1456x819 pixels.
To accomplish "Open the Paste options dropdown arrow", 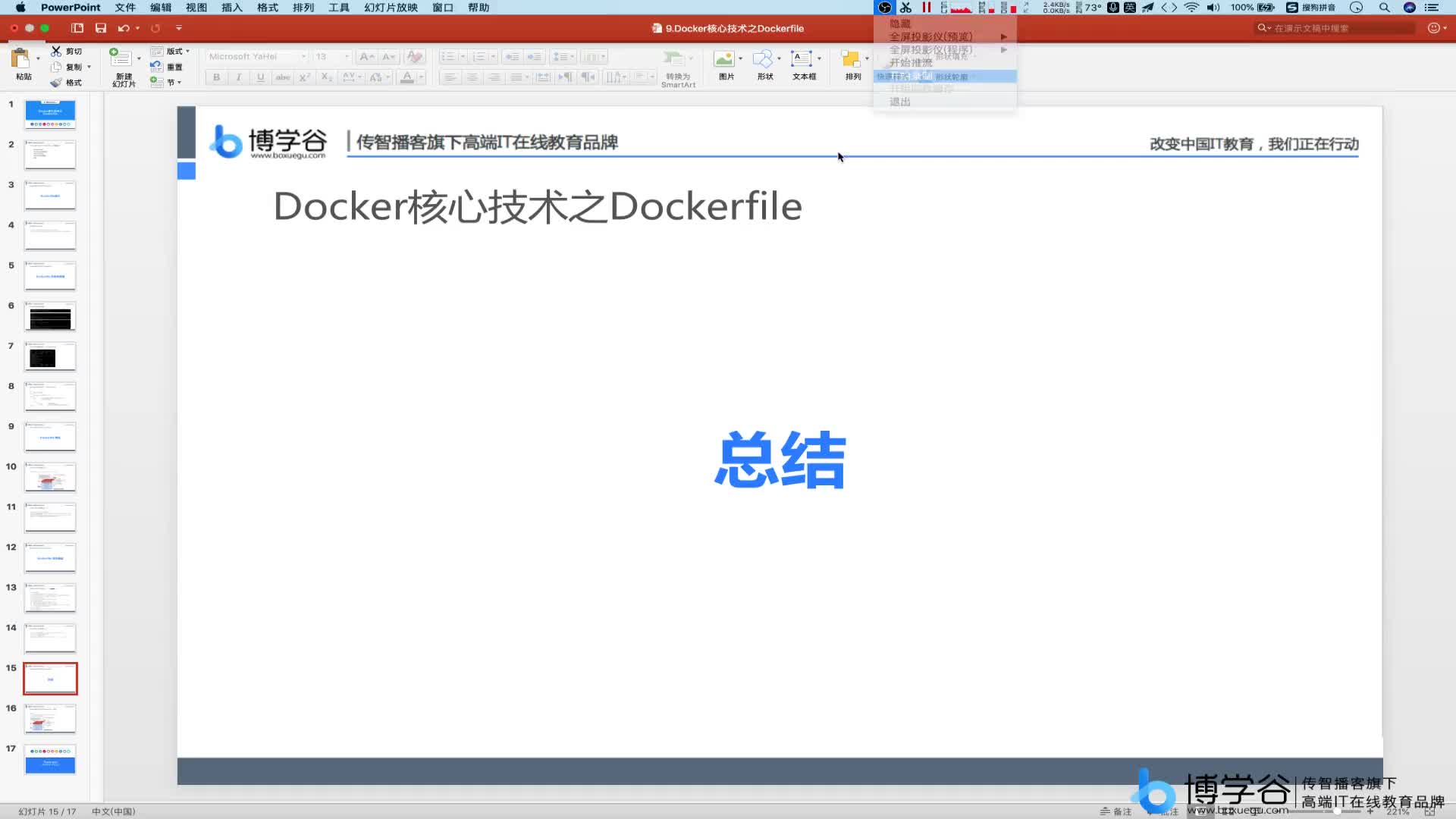I will 38,58.
